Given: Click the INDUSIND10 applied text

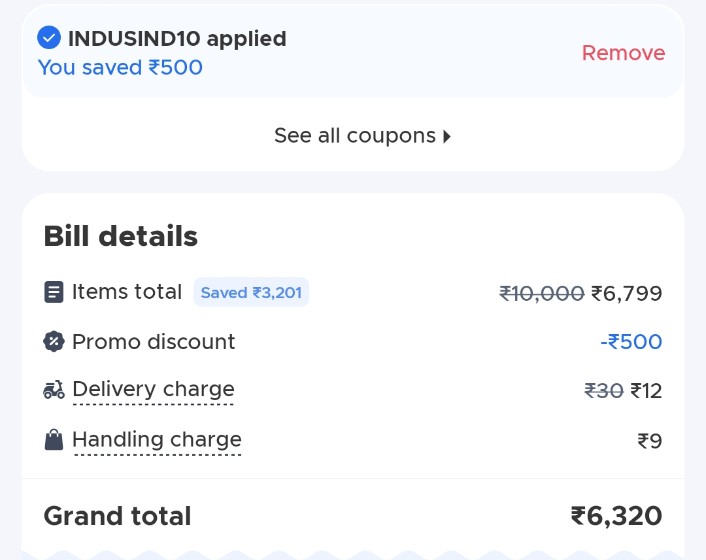Looking at the screenshot, I should click(x=177, y=39).
